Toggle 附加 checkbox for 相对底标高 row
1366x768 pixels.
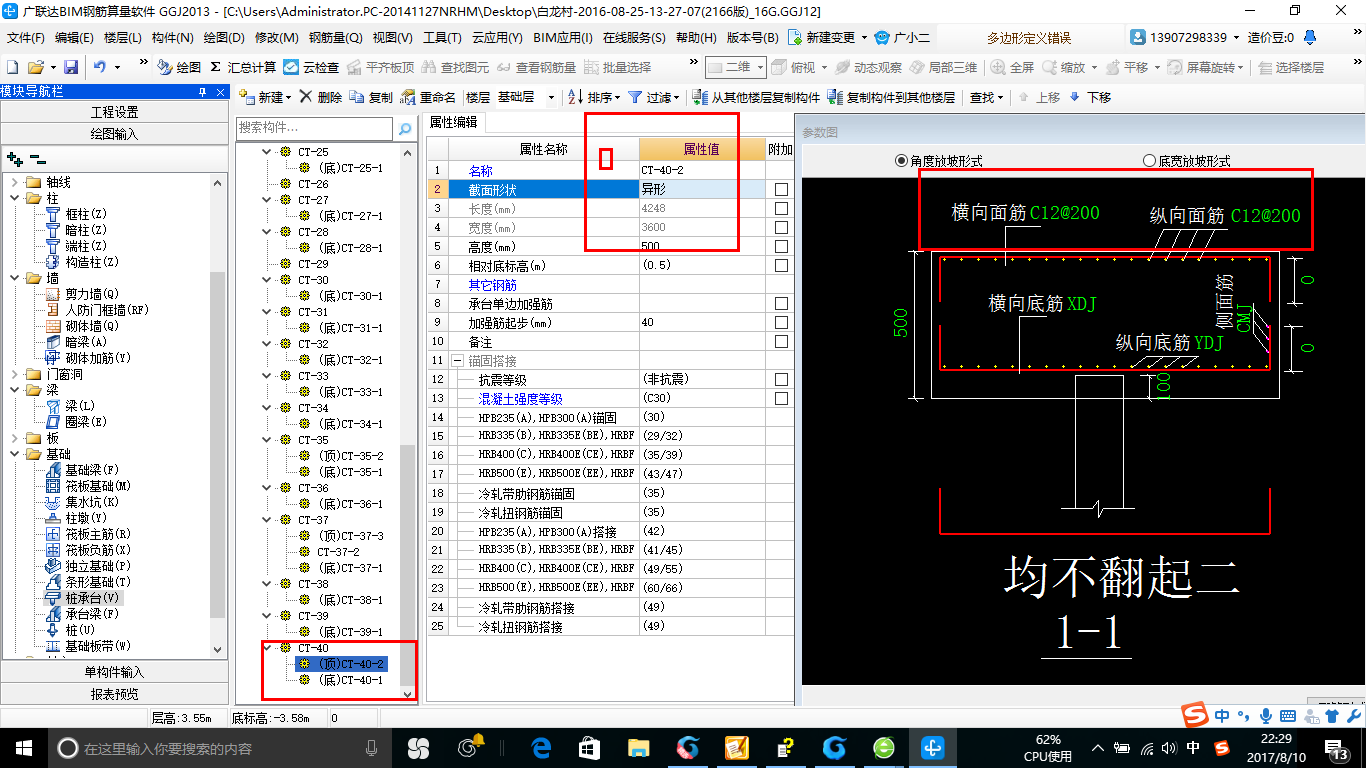[781, 265]
